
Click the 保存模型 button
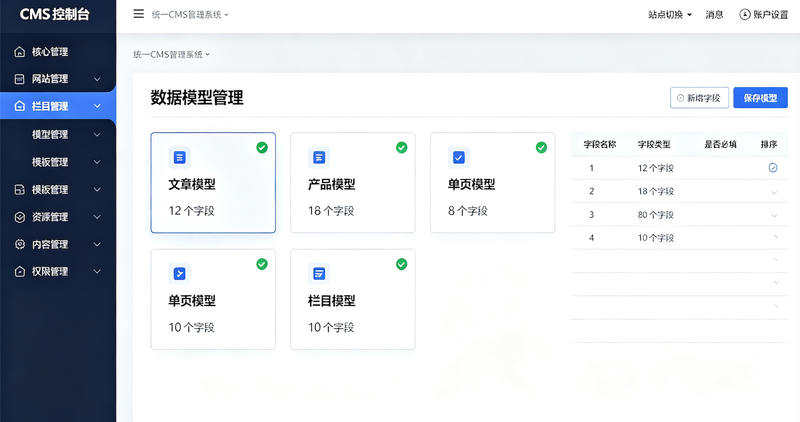pos(760,97)
